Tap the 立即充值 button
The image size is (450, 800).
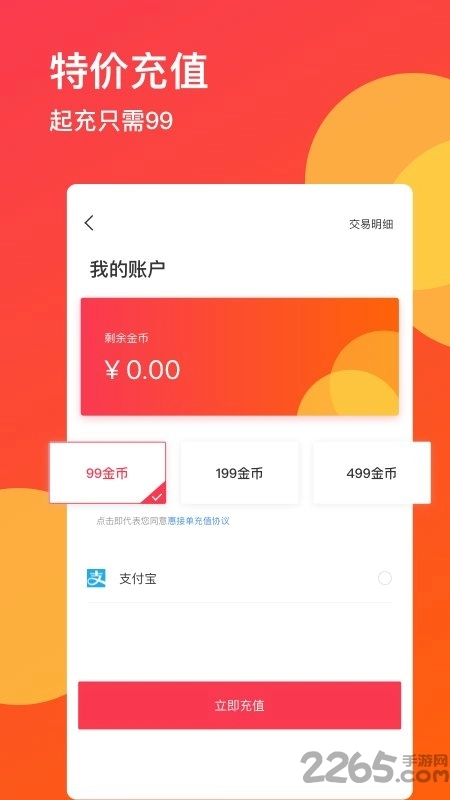(239, 705)
